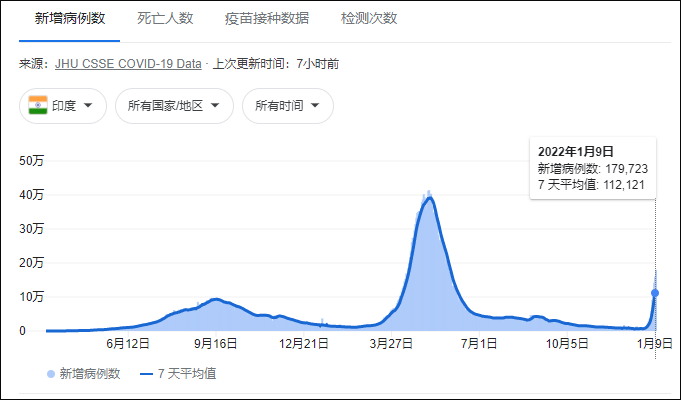Click the 20万 y-axis label
Image resolution: width=681 pixels, height=400 pixels.
32,263
